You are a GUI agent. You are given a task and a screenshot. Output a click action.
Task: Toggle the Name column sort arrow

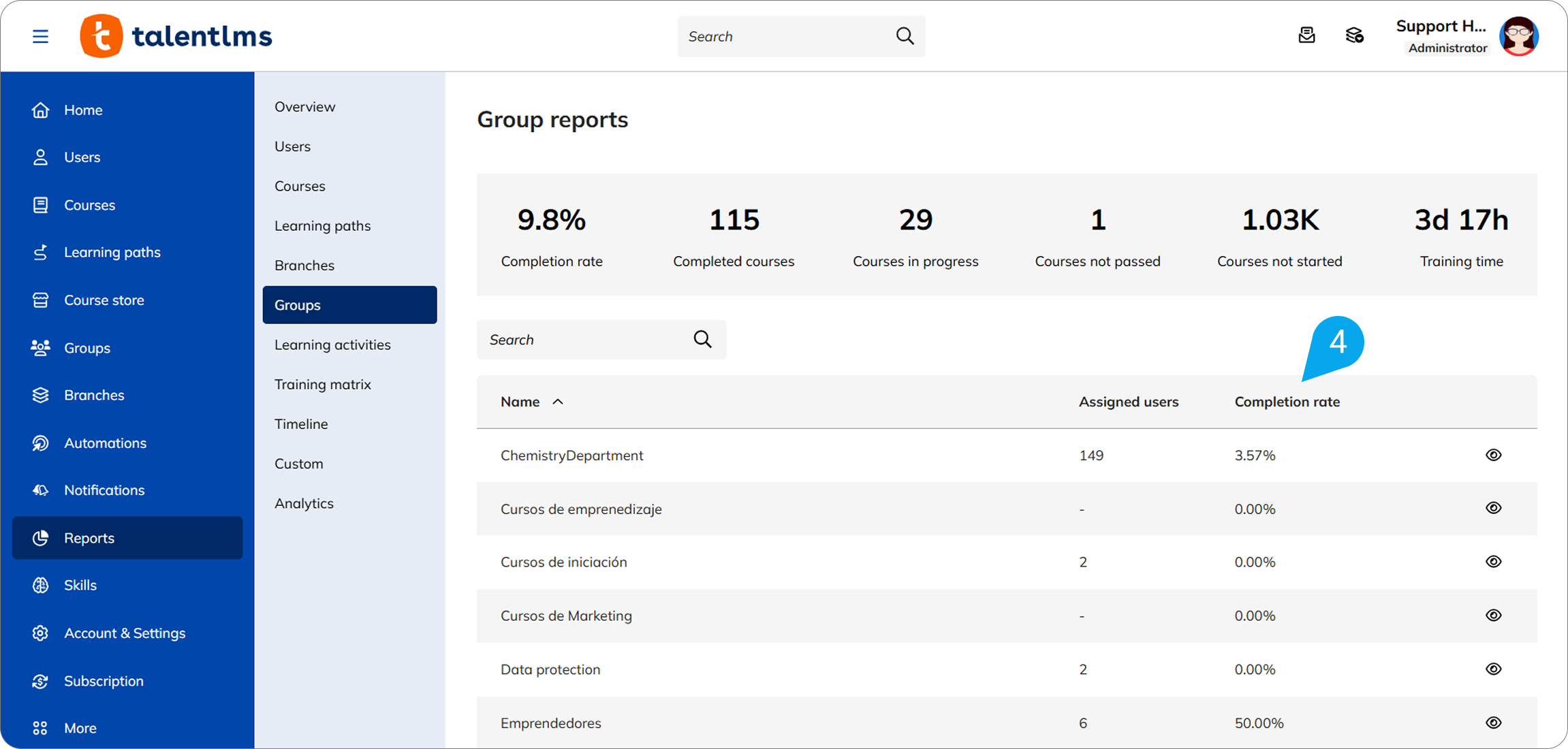[x=558, y=402]
